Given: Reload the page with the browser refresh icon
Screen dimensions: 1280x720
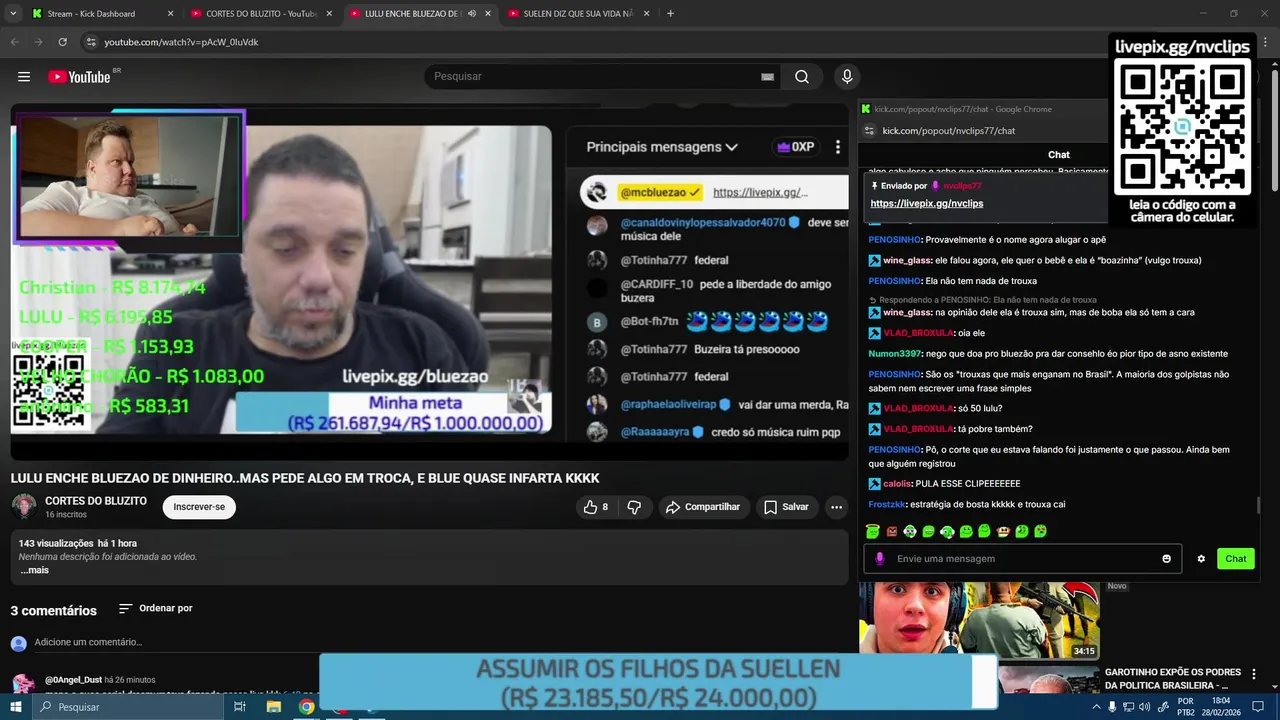Looking at the screenshot, I should coord(62,42).
